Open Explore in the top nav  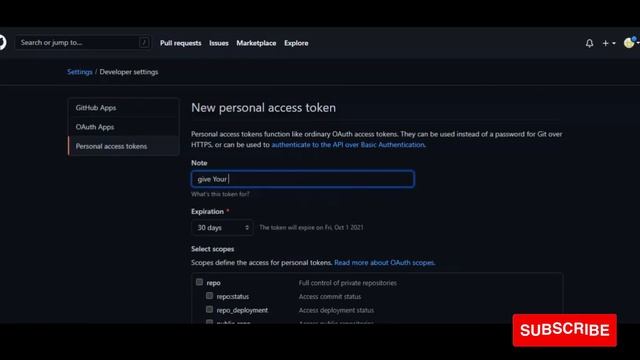click(x=296, y=43)
